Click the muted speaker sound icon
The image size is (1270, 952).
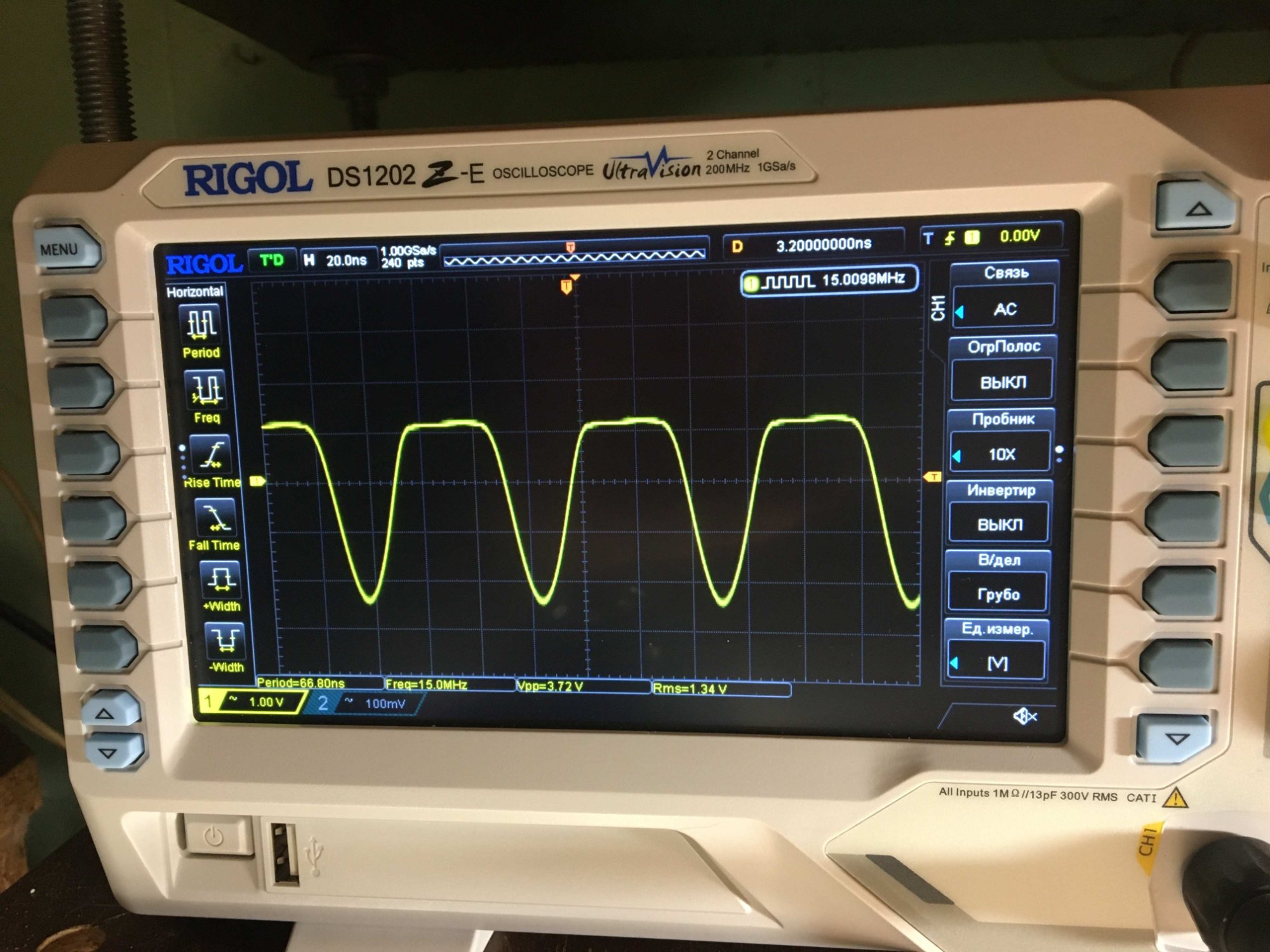click(x=1024, y=717)
